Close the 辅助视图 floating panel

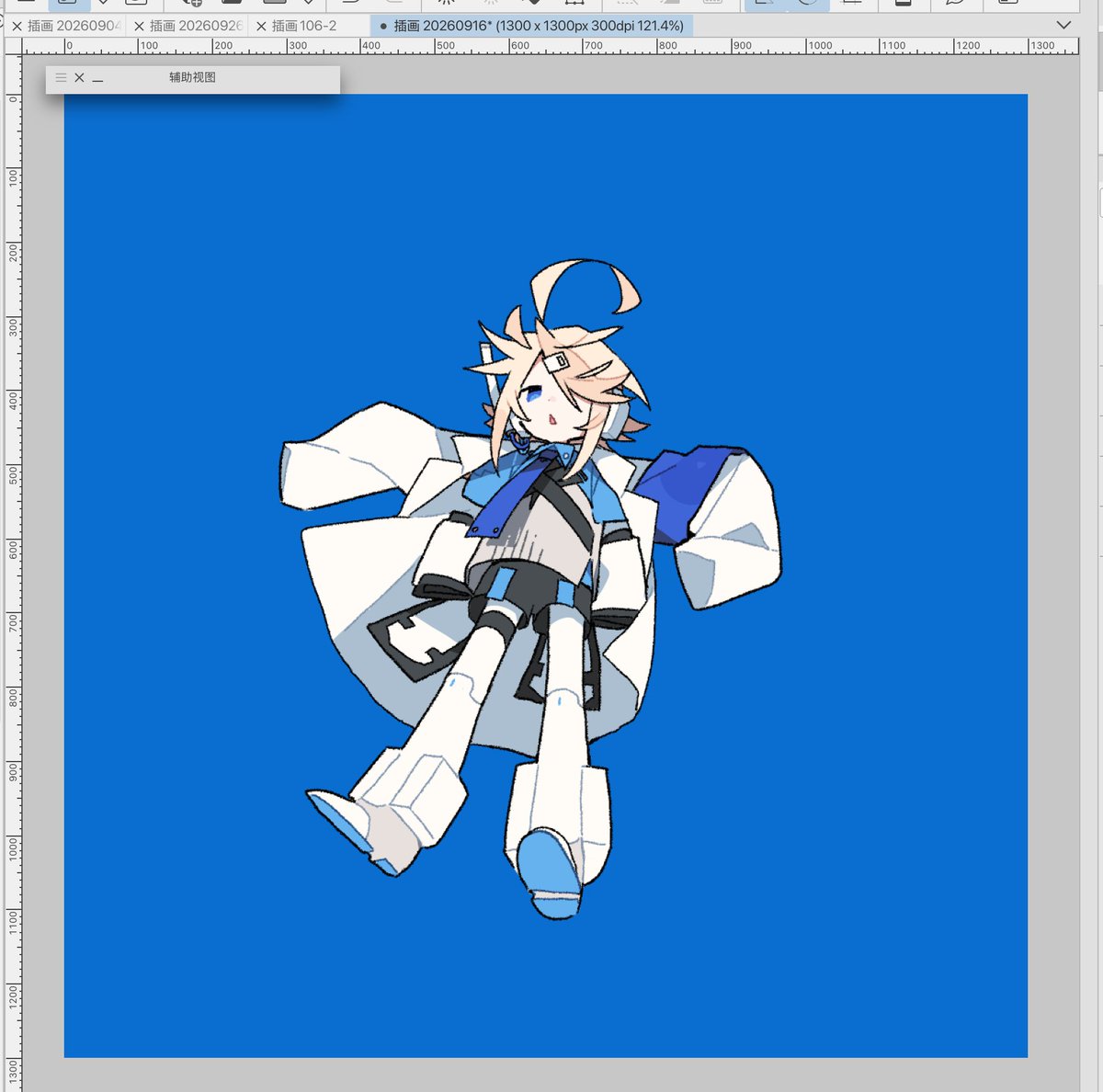click(x=80, y=78)
